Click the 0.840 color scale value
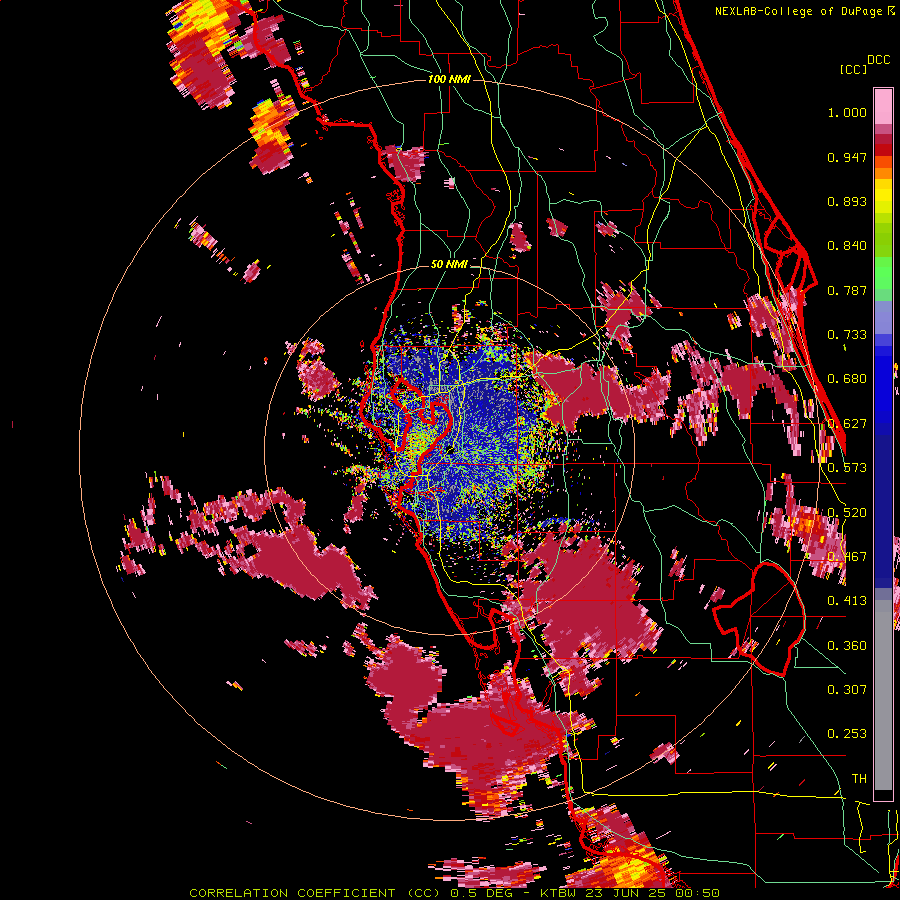The image size is (900, 900). pos(847,246)
